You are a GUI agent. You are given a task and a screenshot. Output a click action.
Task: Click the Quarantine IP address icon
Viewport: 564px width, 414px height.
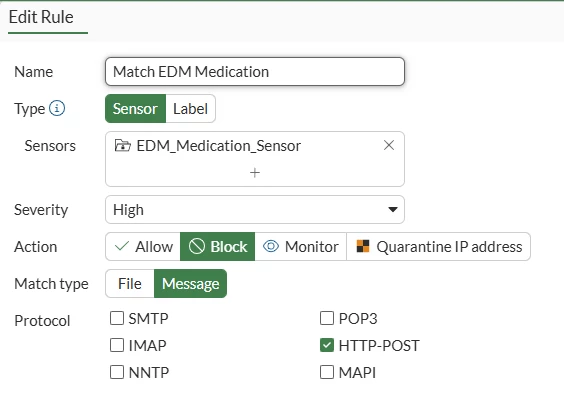(x=363, y=246)
